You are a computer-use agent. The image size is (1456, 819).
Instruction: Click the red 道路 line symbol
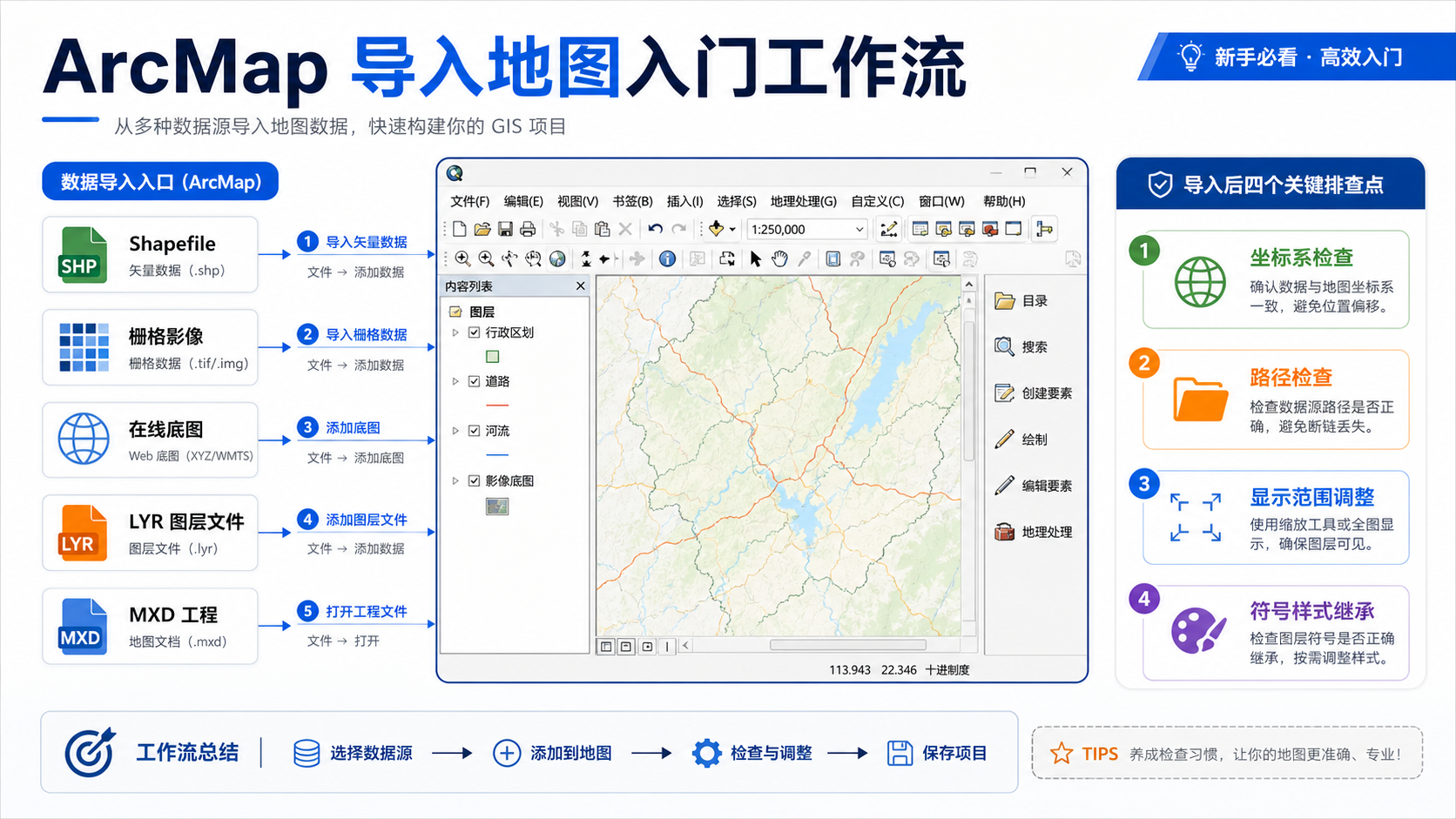coord(497,406)
